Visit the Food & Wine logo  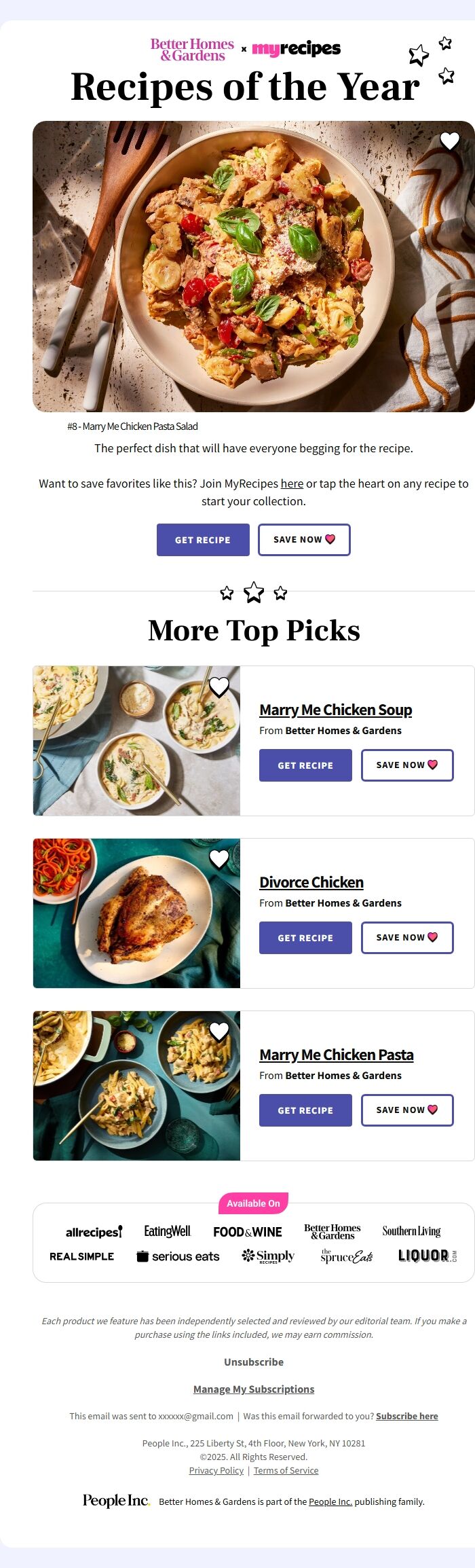[247, 1232]
